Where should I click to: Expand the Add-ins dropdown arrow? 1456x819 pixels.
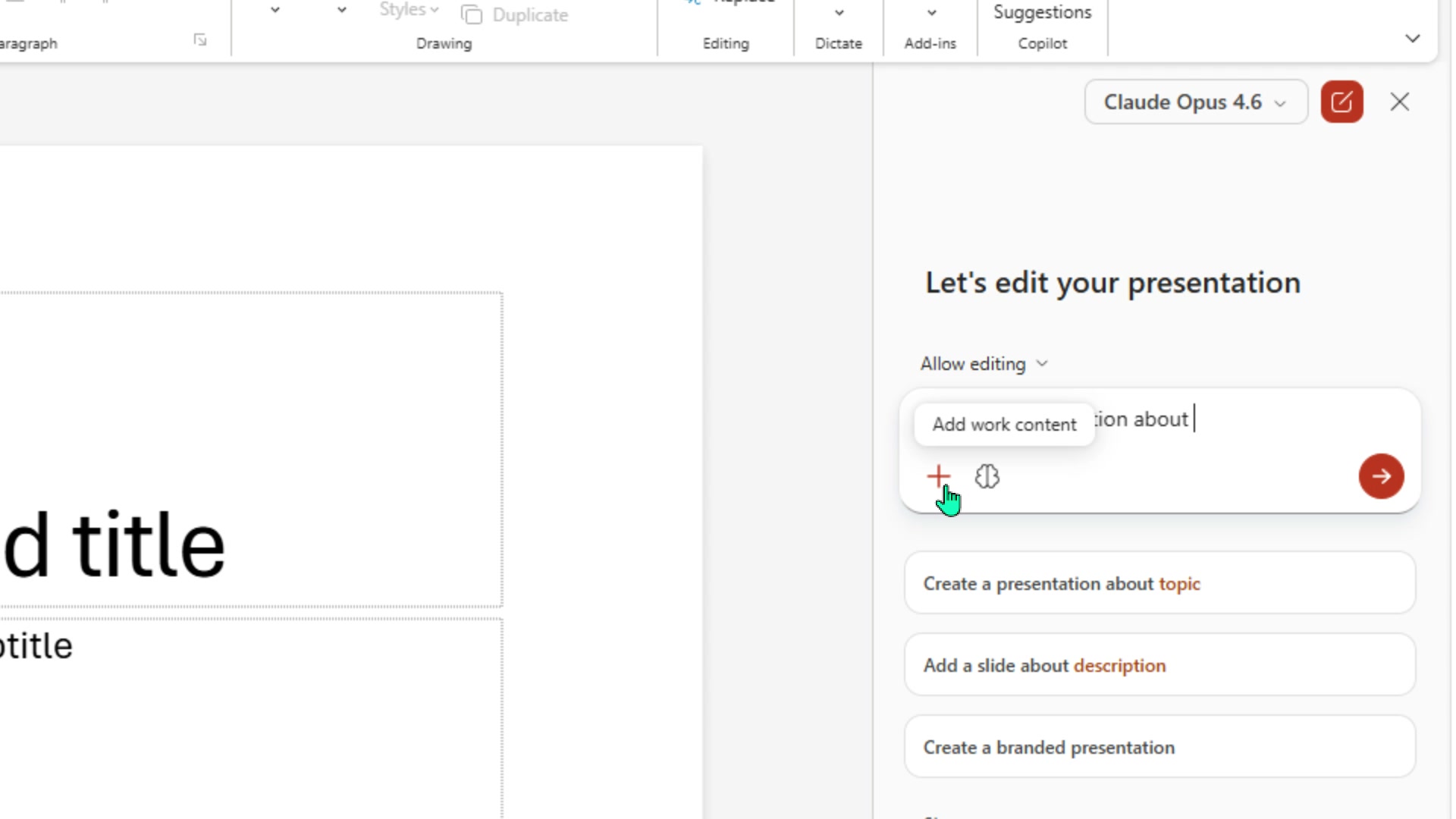[x=931, y=13]
